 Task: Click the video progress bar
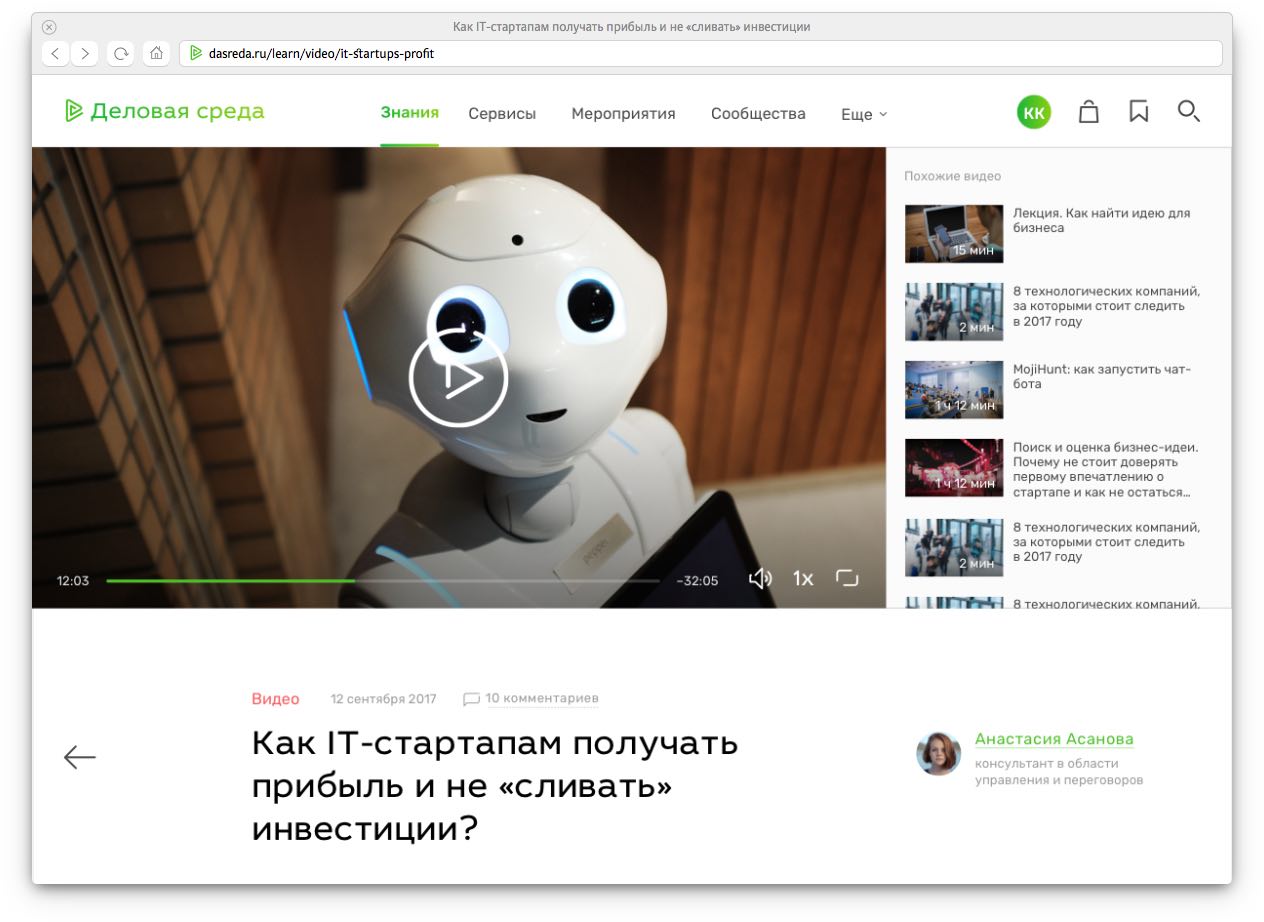click(382, 580)
